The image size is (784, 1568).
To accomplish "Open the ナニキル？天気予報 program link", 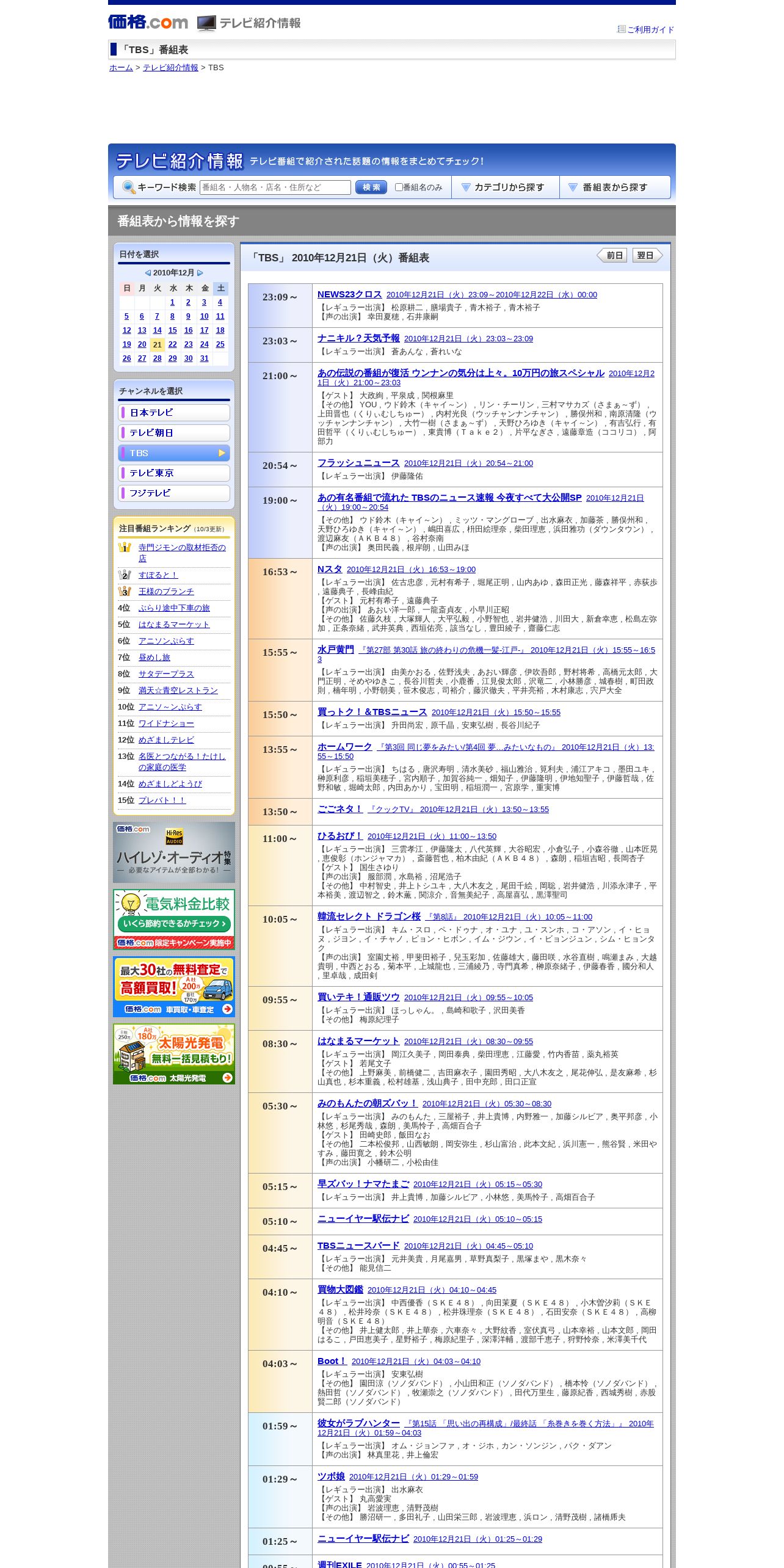I will [x=358, y=338].
